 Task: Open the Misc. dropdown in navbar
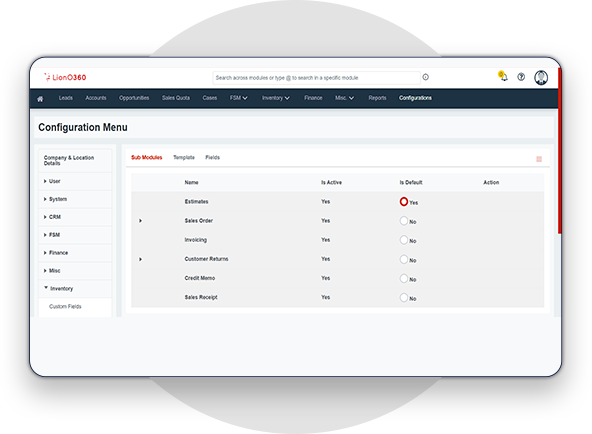pyautogui.click(x=344, y=98)
